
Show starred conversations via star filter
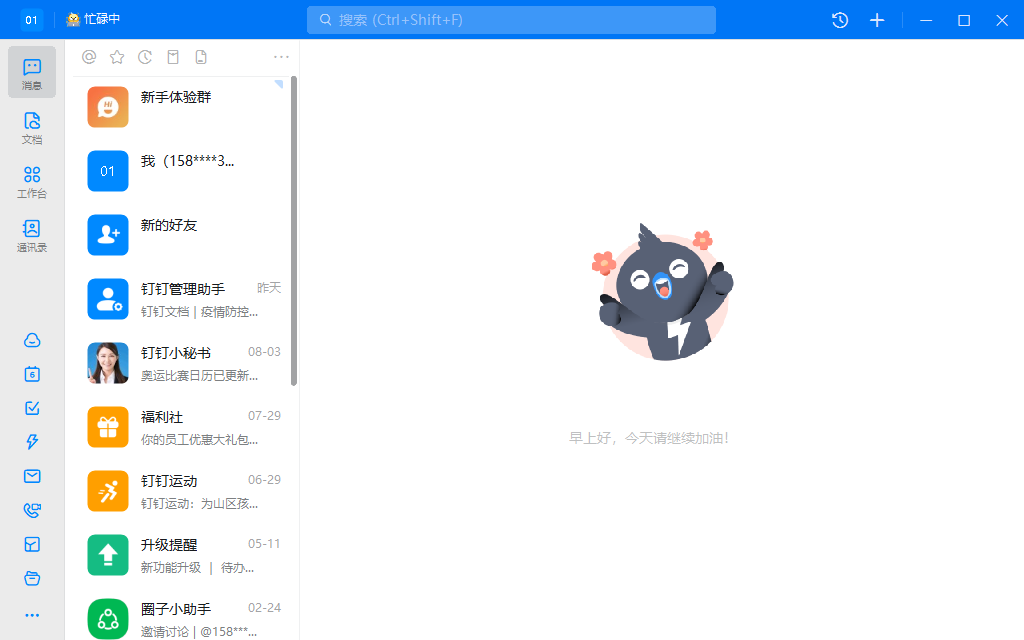(116, 57)
